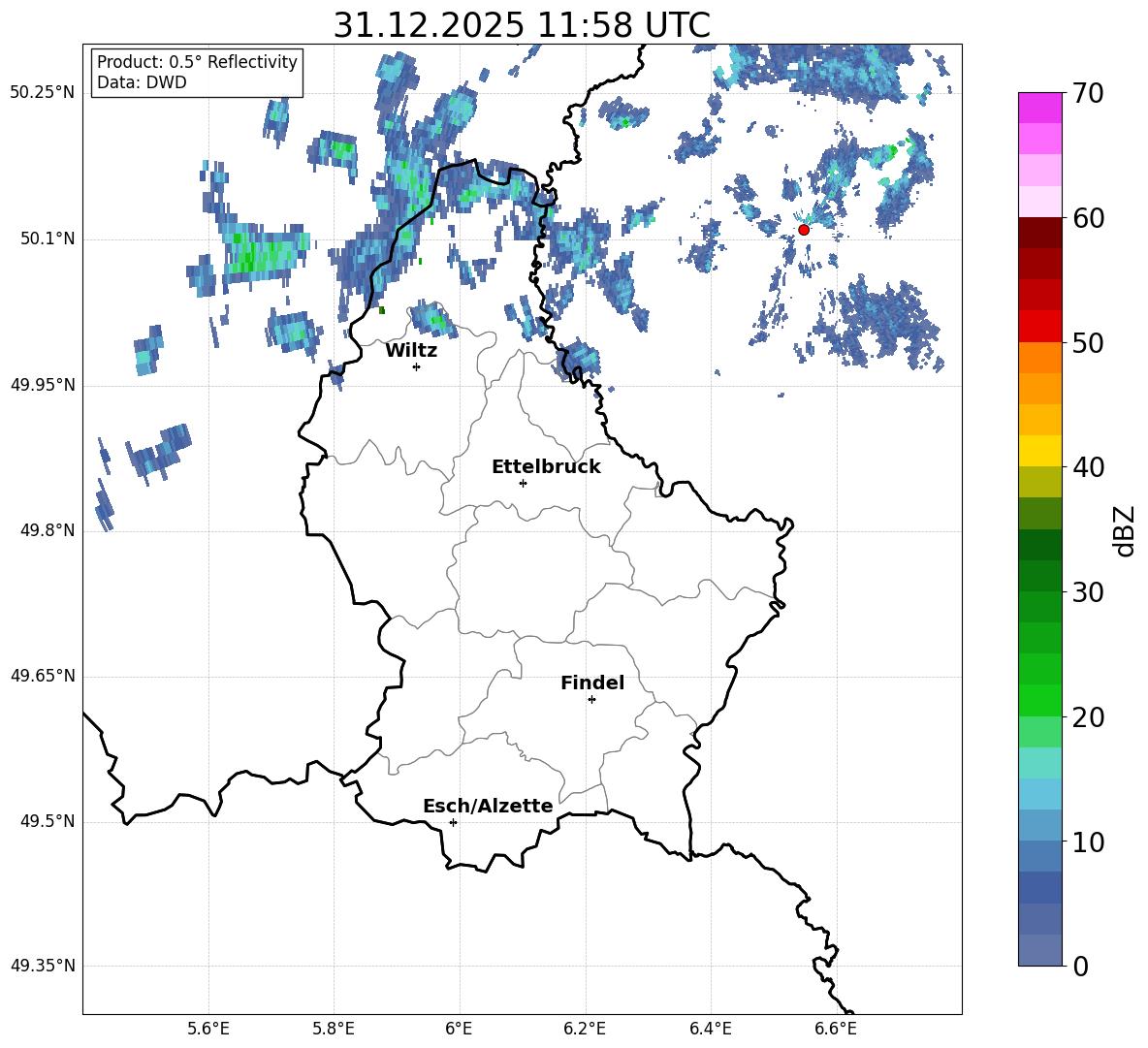
Task: Click the colorbar tick label 20
Action: (x=1088, y=717)
